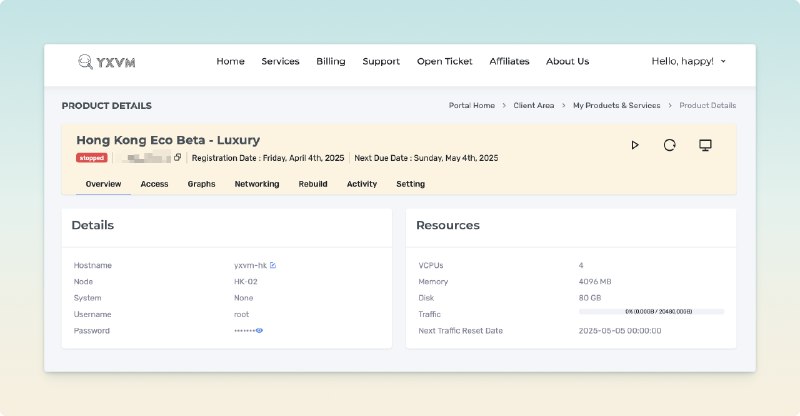Open the Billing menu

tap(331, 61)
